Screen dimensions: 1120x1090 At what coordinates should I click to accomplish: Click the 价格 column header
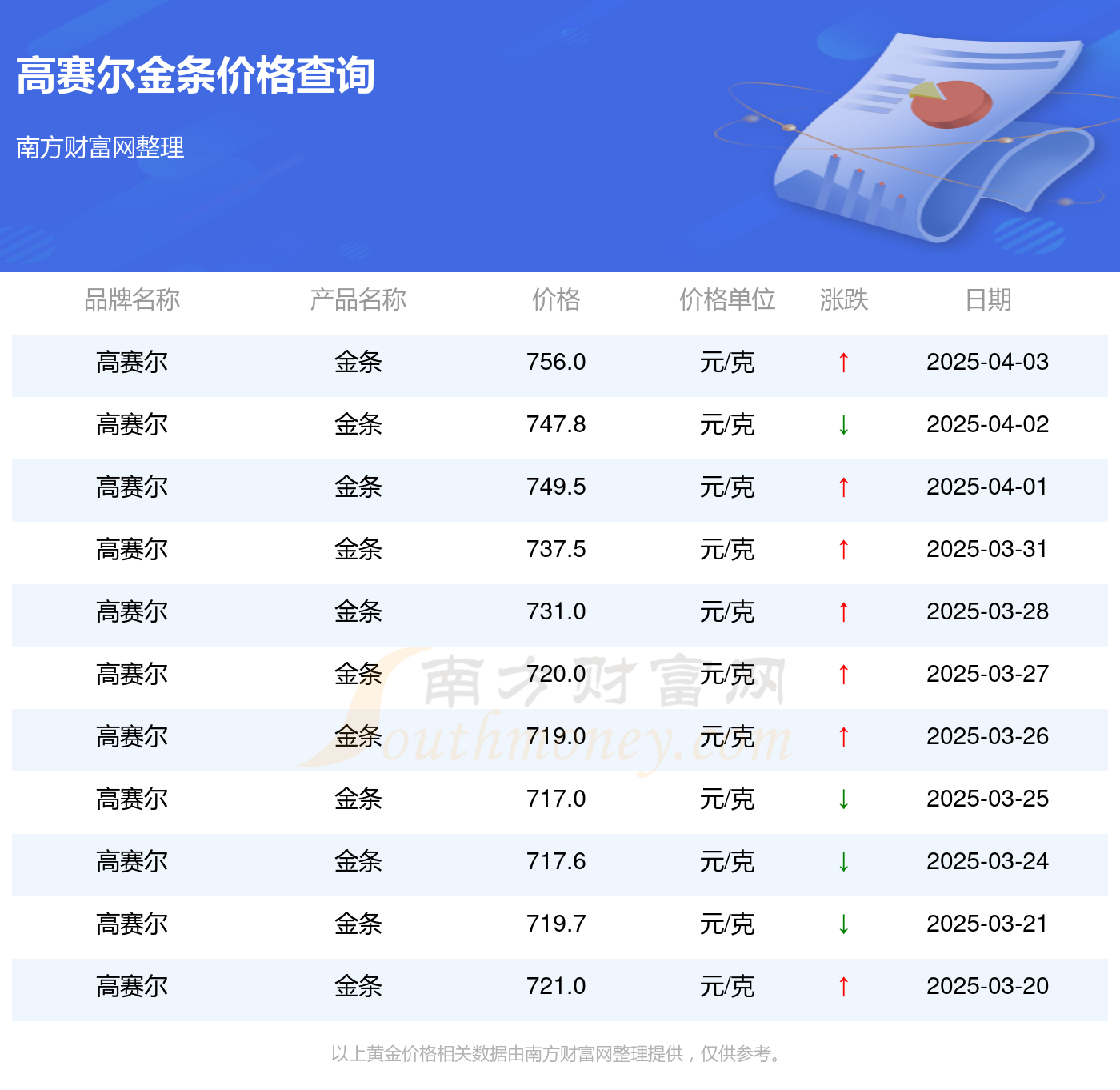[x=556, y=299]
